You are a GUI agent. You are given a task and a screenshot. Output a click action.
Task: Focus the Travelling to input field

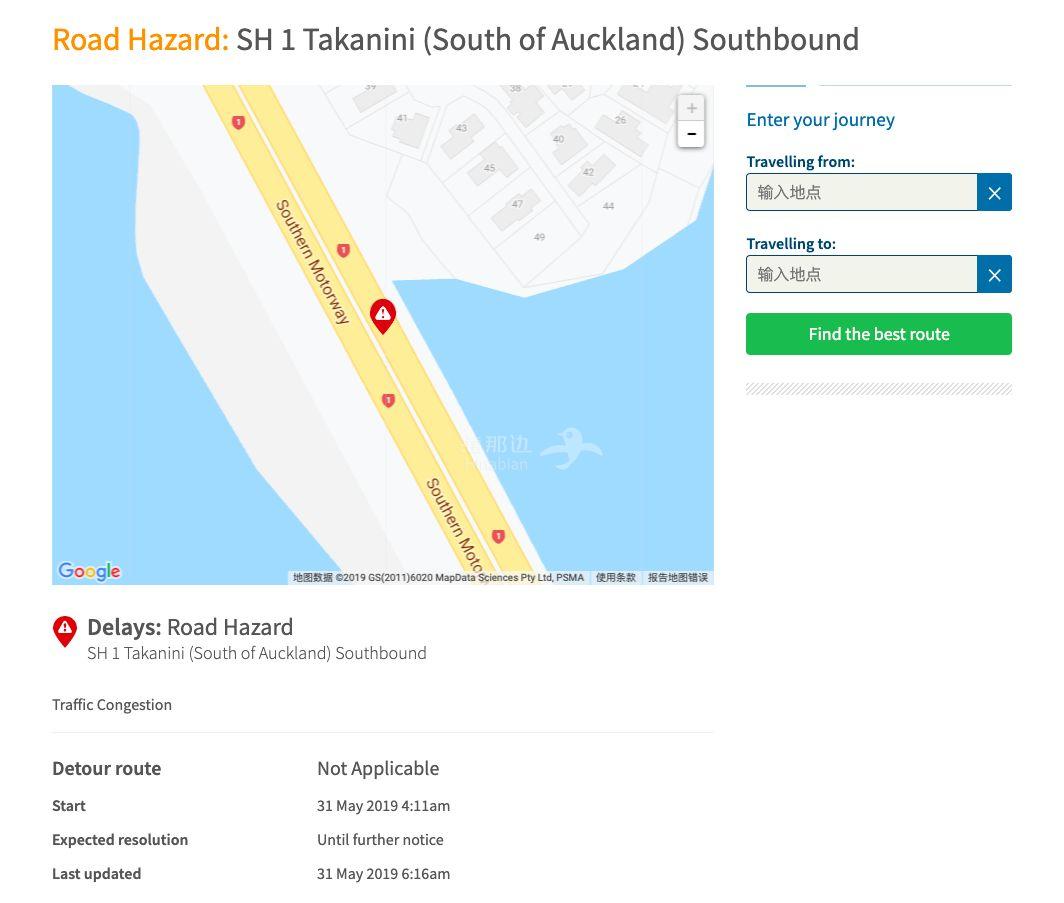pos(861,275)
